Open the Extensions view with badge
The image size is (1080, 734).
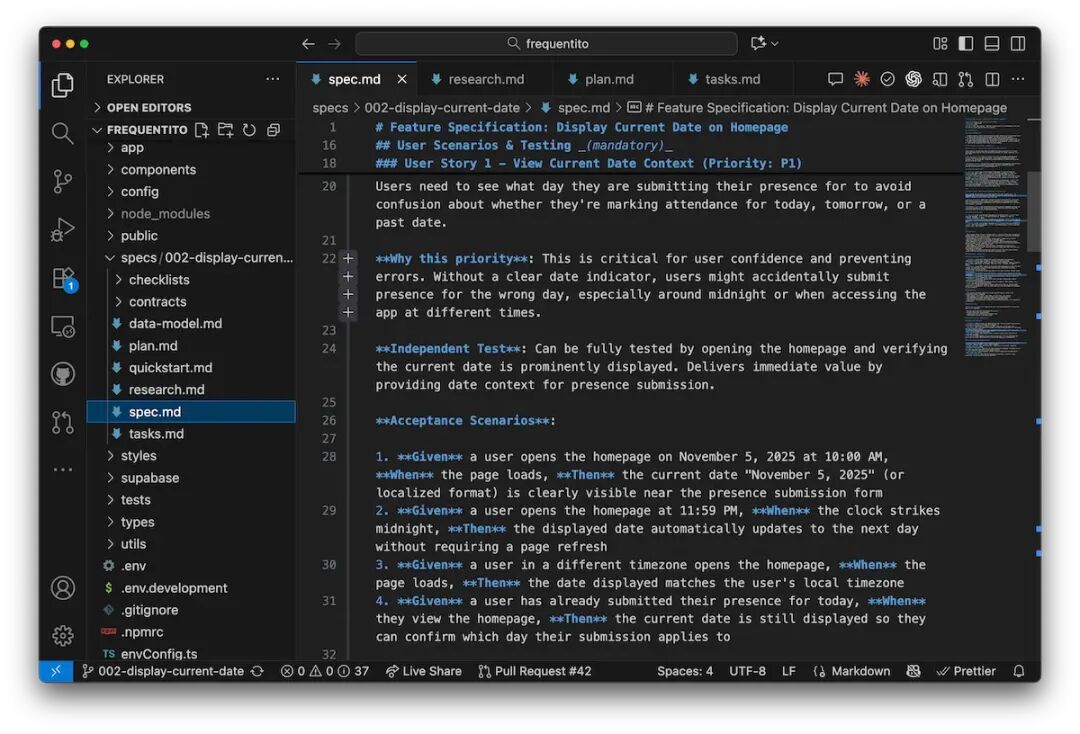point(64,279)
